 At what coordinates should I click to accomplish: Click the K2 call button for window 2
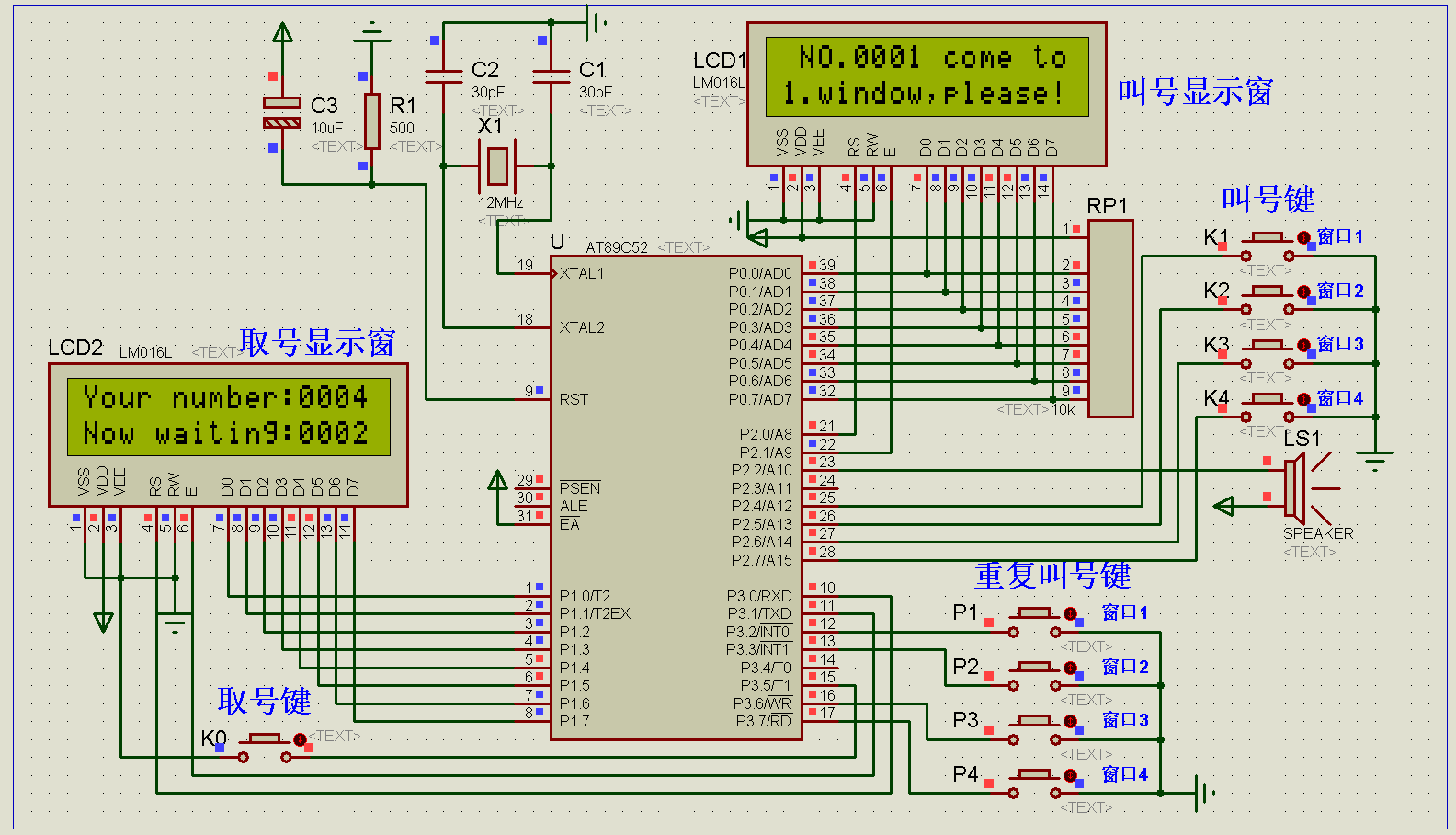point(1268,300)
